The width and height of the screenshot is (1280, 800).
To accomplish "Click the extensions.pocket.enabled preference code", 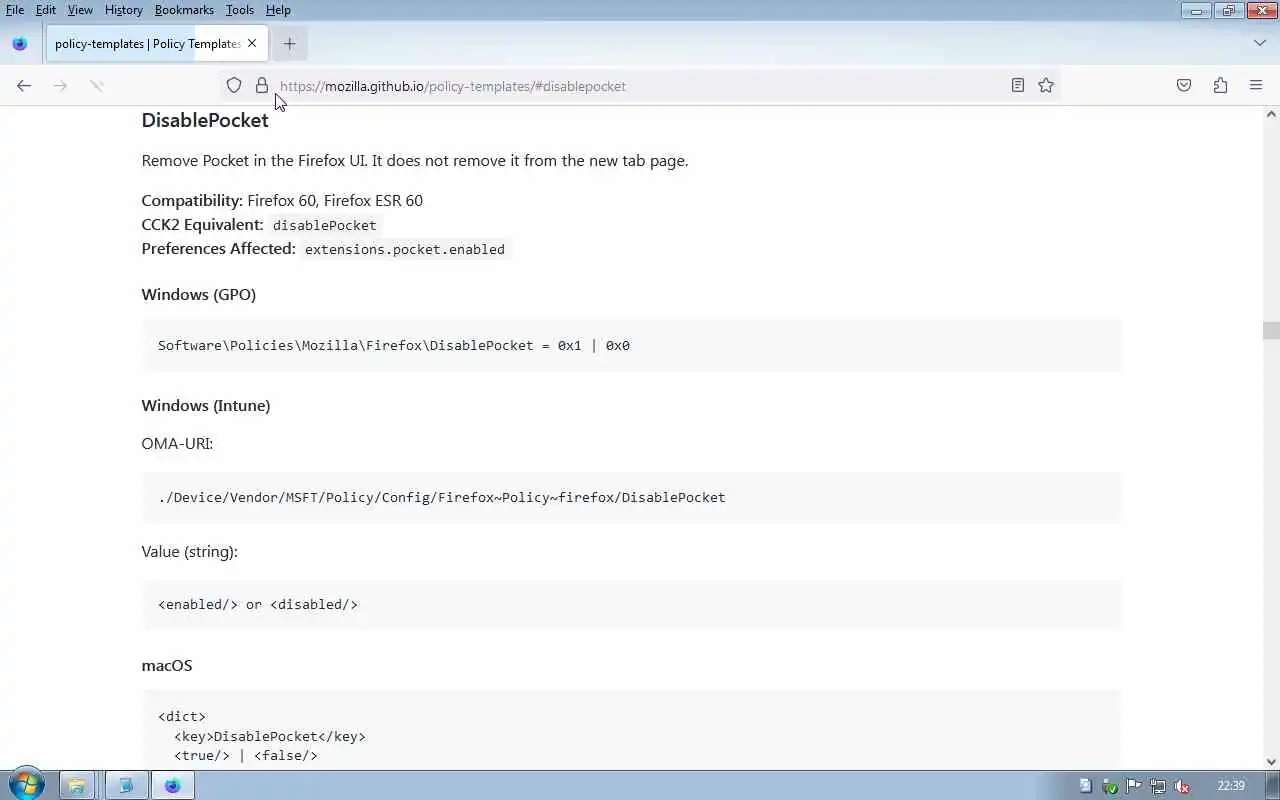I will [x=405, y=250].
